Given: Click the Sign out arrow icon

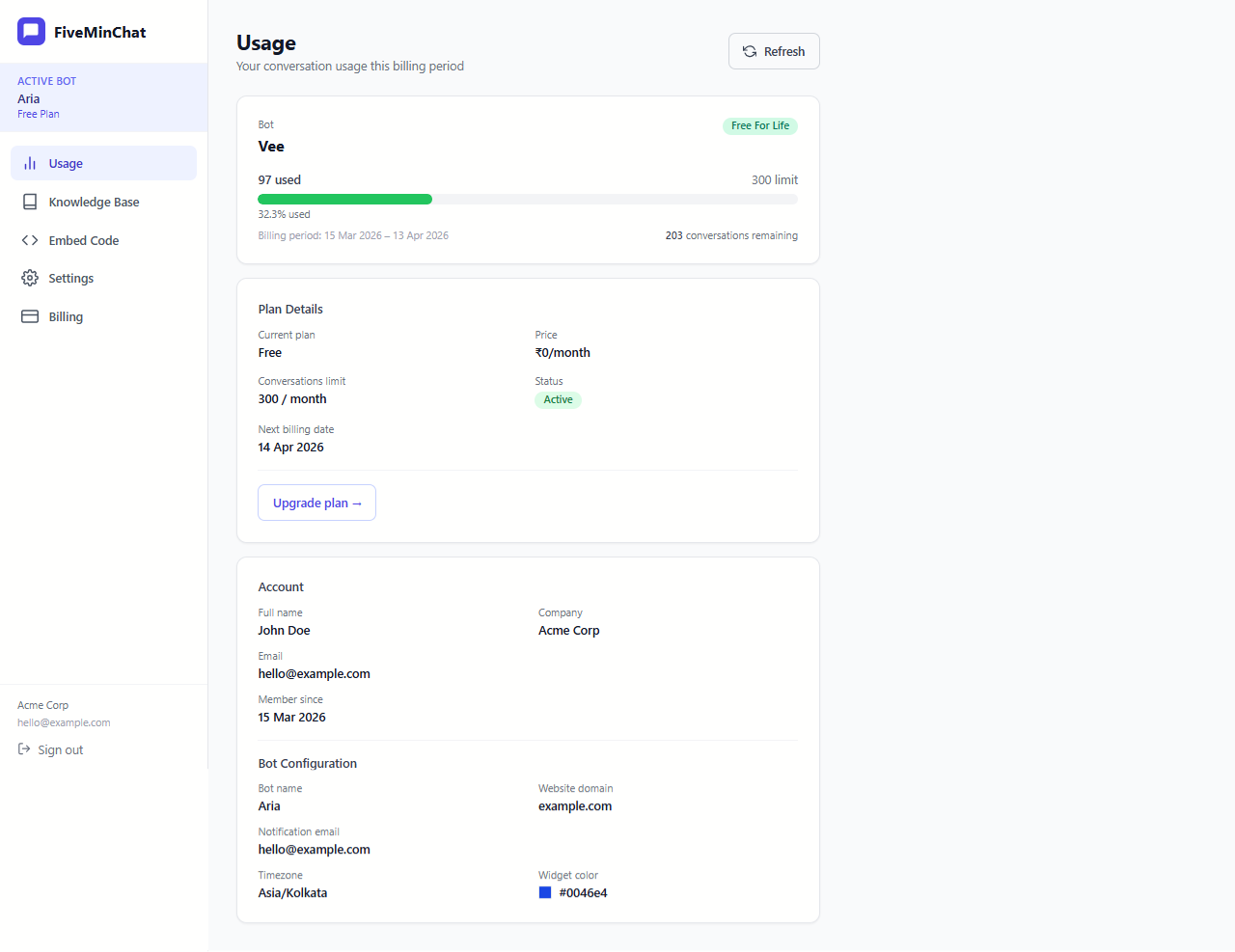Looking at the screenshot, I should click(x=24, y=749).
